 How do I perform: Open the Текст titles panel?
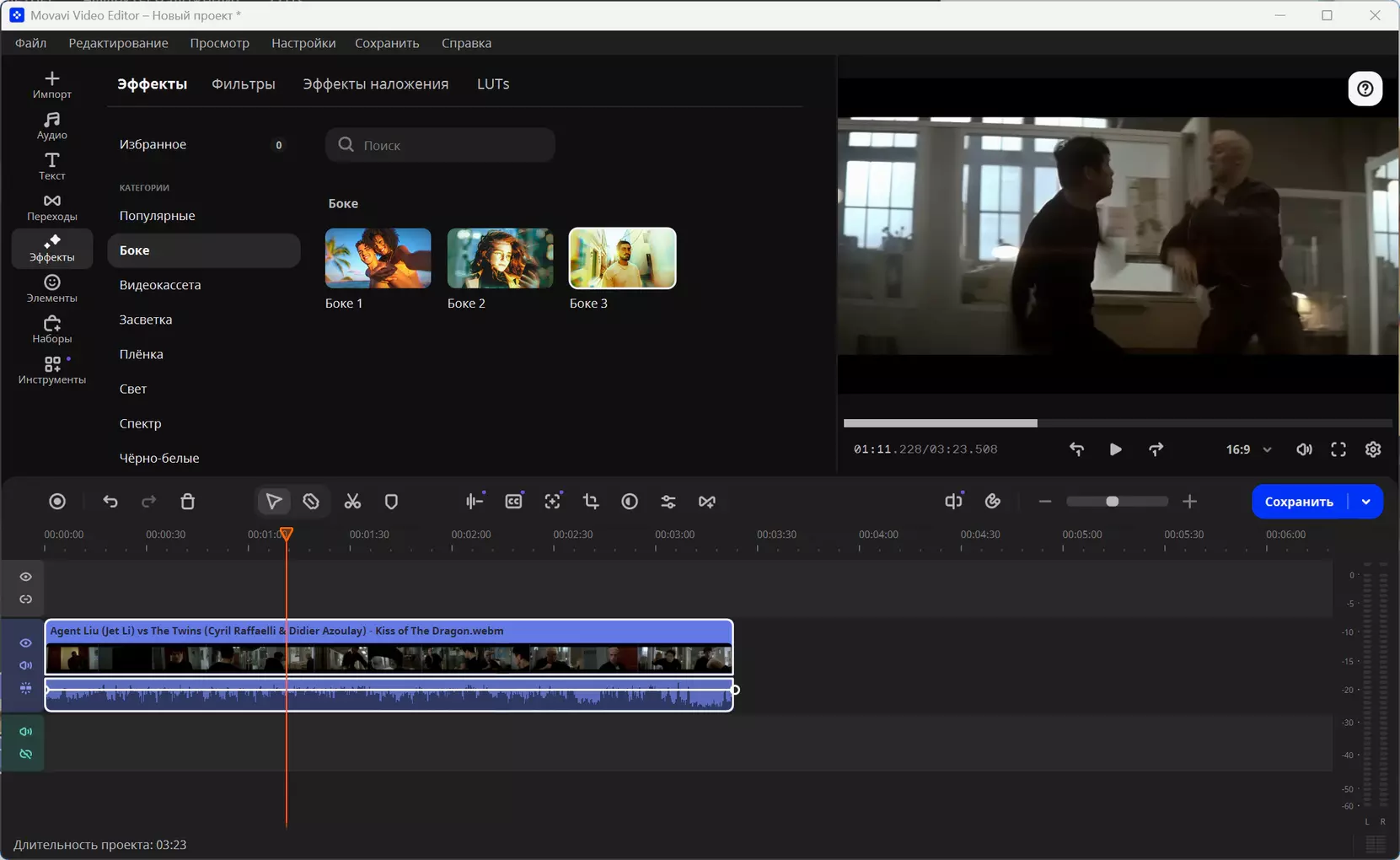52,166
